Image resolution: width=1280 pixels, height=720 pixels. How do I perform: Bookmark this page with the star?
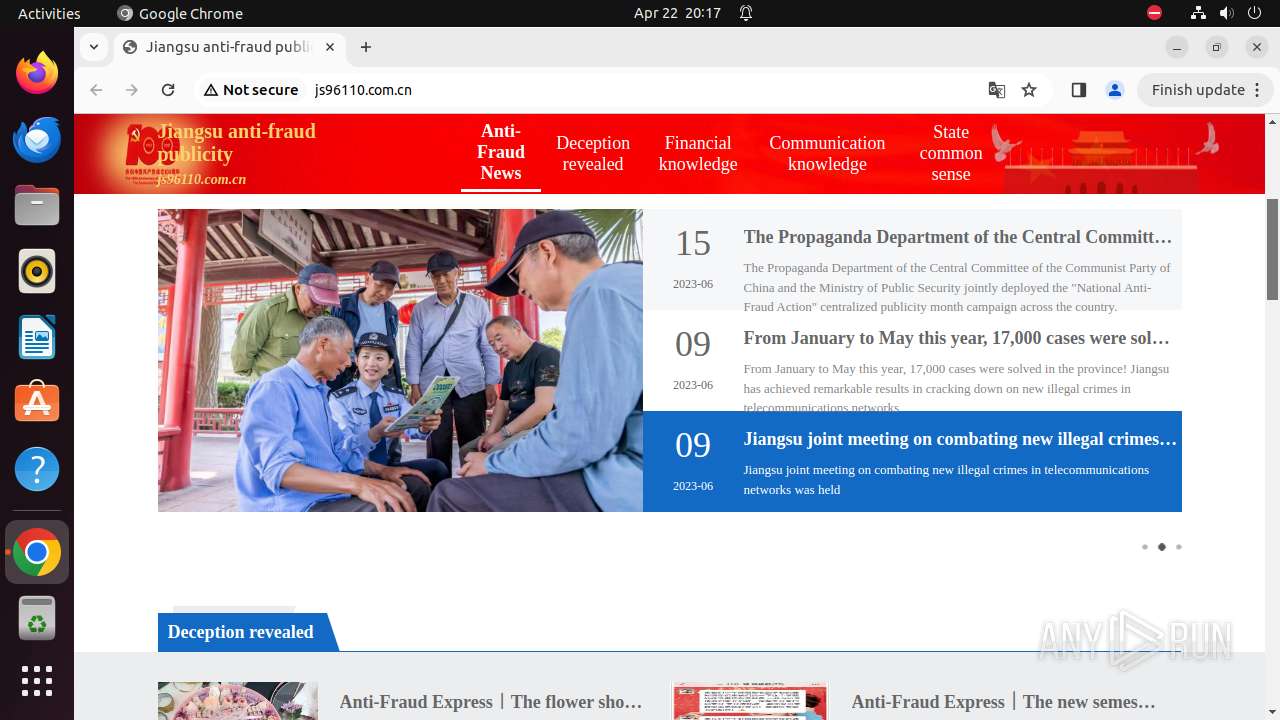coord(1029,90)
